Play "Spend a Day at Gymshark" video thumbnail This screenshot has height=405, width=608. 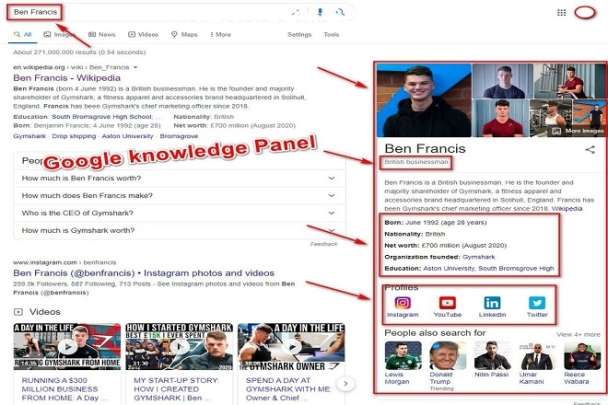pos(291,346)
